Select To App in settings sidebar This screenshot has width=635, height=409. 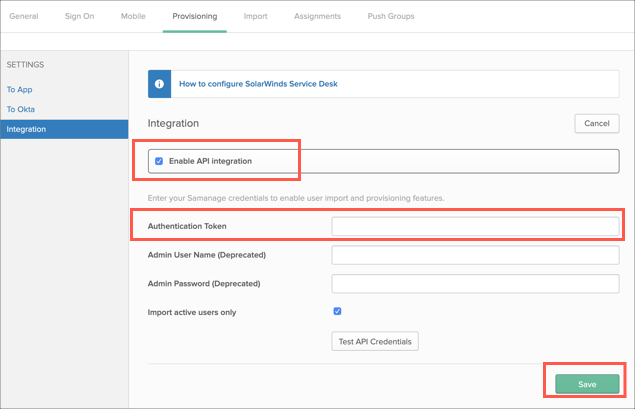click(x=20, y=90)
